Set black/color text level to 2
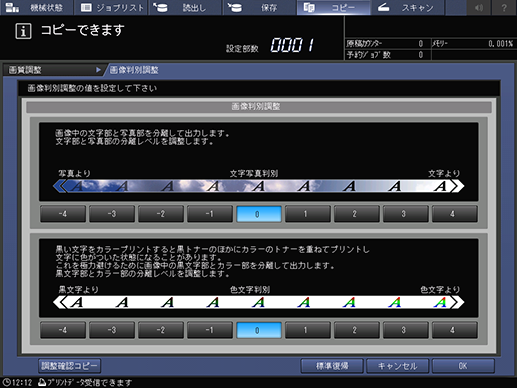Viewport: 517px width, 388px height. tap(357, 330)
